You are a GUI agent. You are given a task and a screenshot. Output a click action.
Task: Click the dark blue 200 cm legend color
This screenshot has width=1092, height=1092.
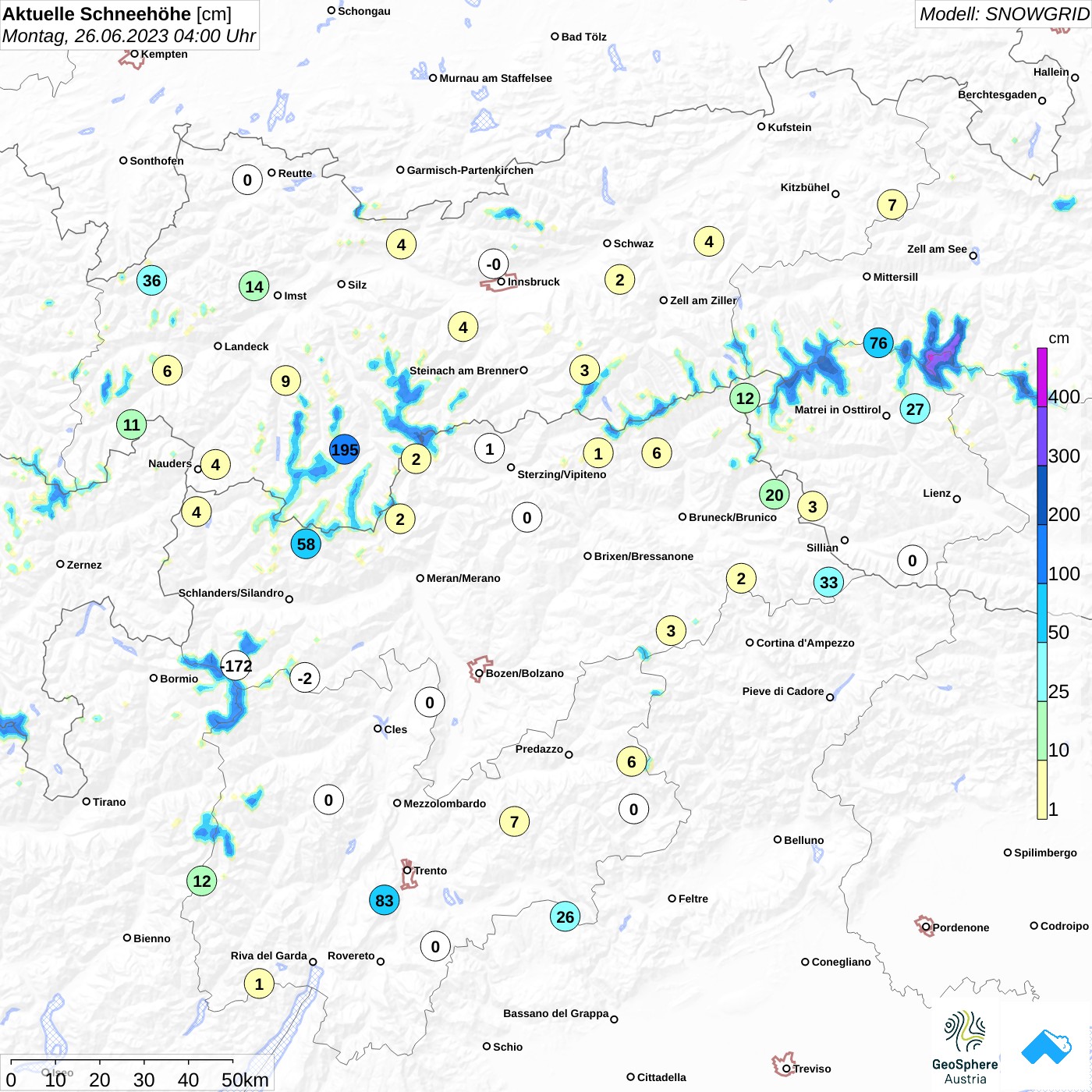click(1042, 495)
